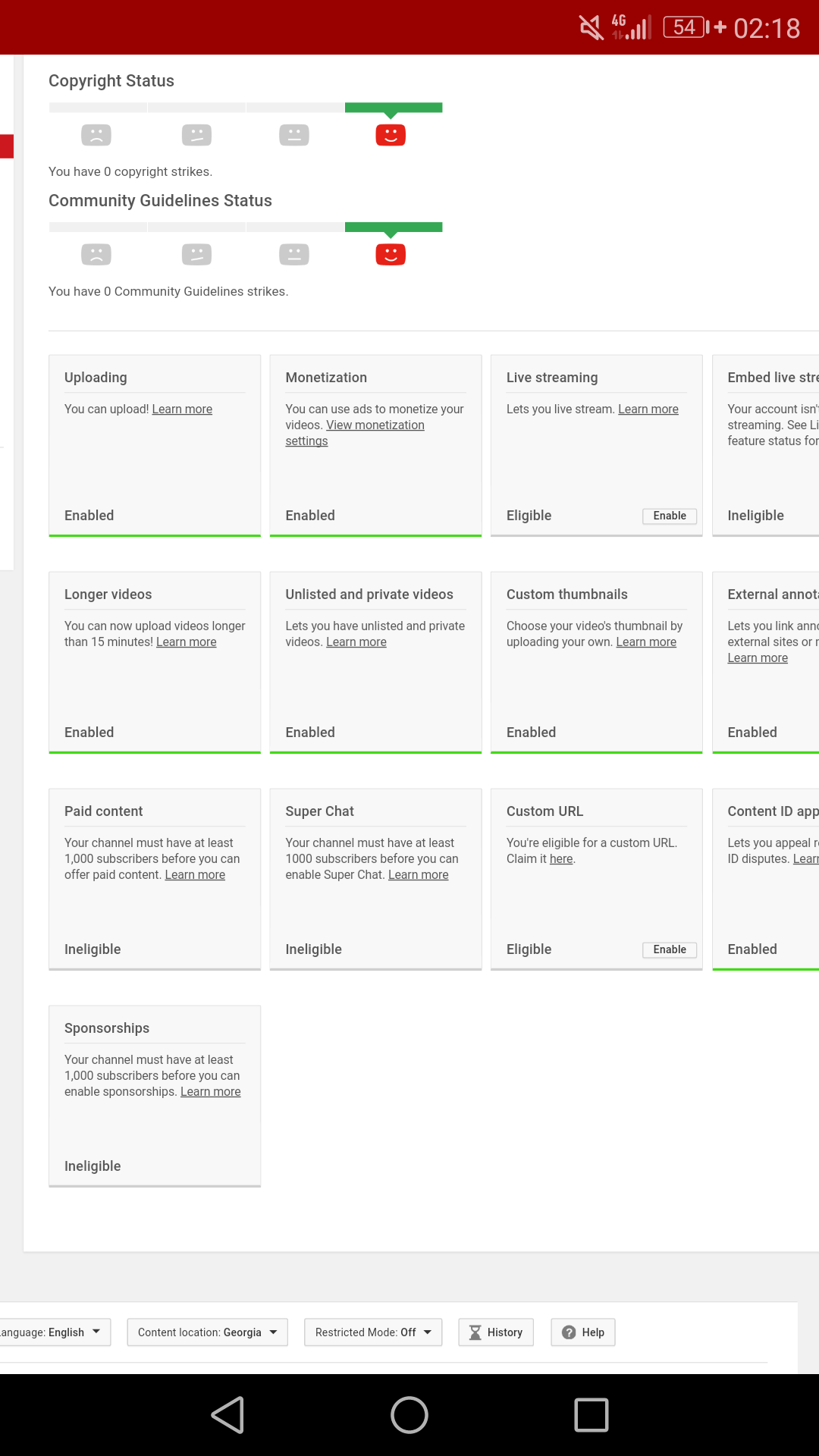Screen dimensions: 819x1456
Task: Tap the sad face icon under Copyright Status
Action: pos(96,135)
